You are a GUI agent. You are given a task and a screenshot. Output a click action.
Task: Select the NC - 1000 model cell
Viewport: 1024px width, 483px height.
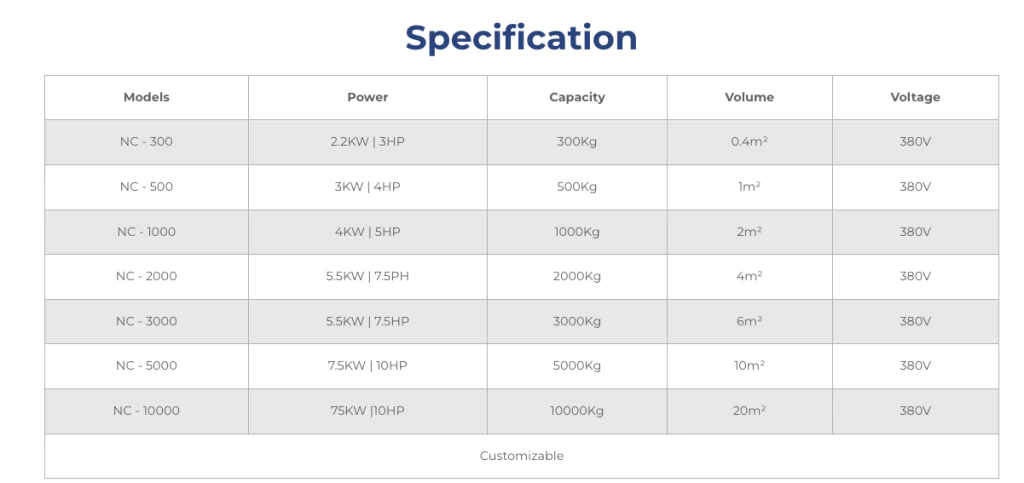click(x=146, y=232)
